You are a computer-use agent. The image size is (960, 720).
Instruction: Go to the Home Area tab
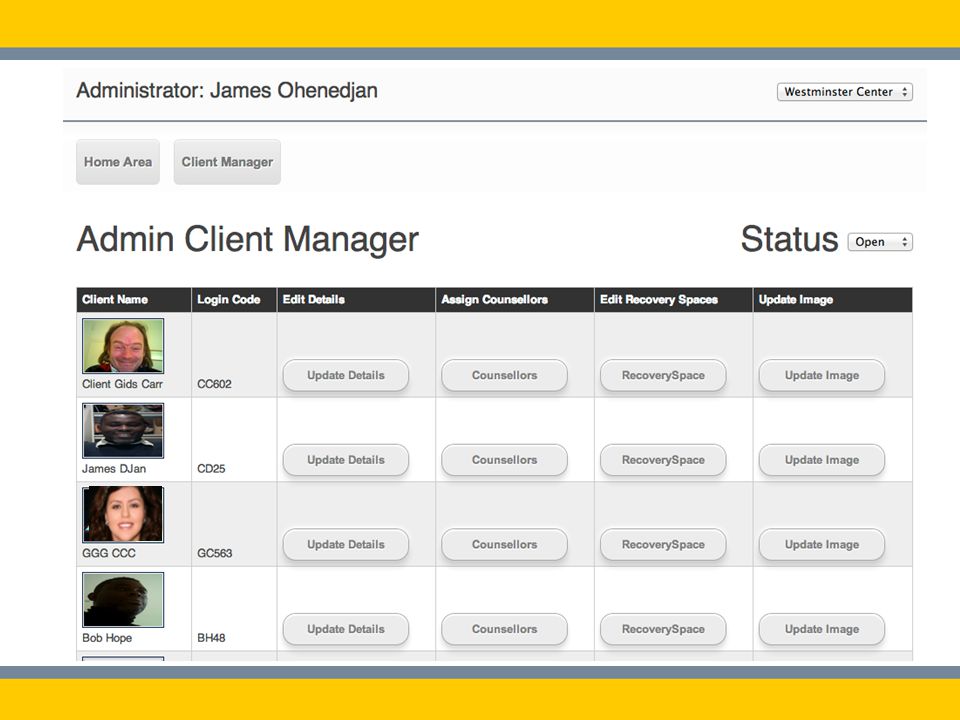pyautogui.click(x=118, y=162)
